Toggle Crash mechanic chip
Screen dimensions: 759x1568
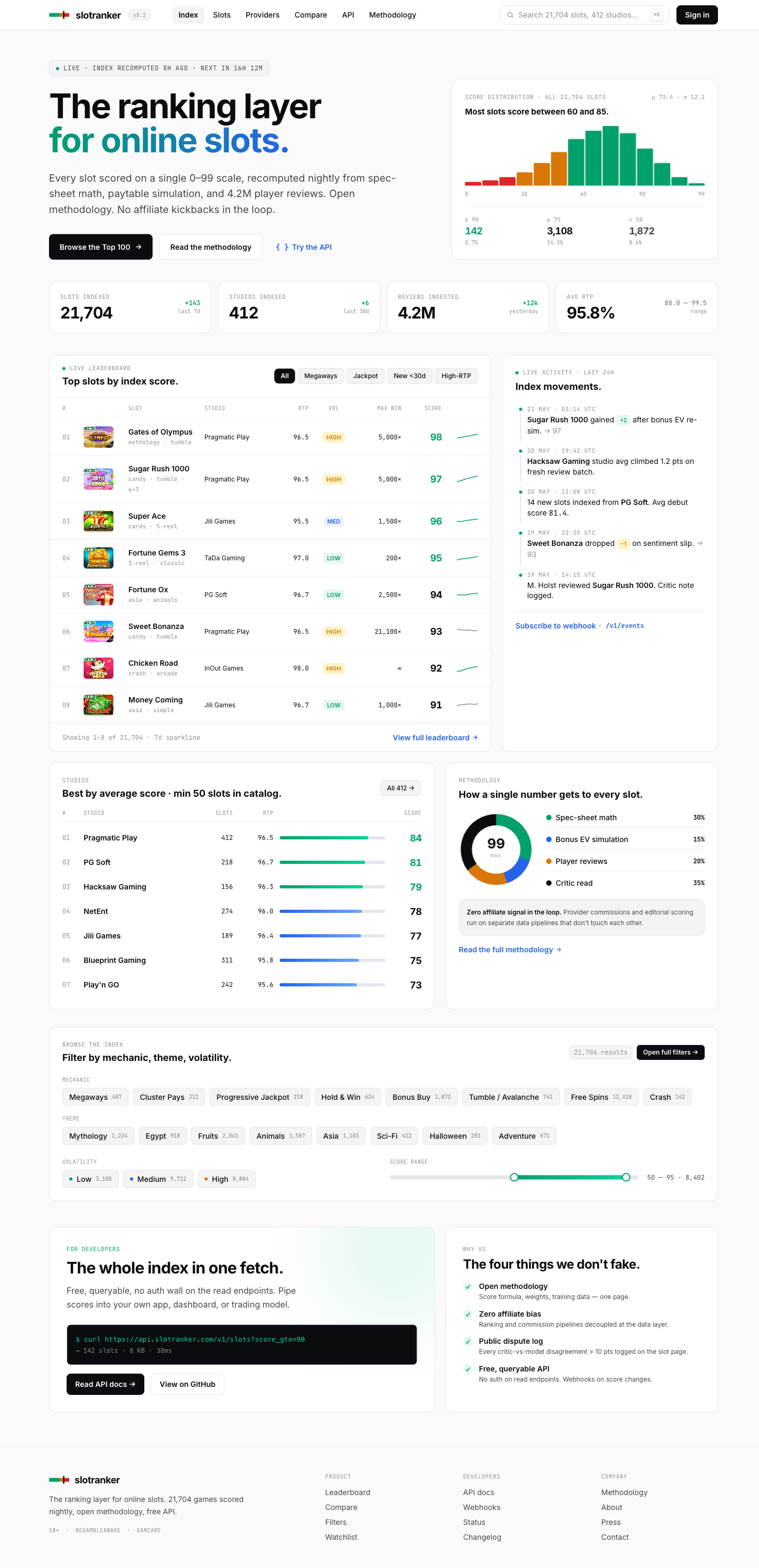(667, 1097)
